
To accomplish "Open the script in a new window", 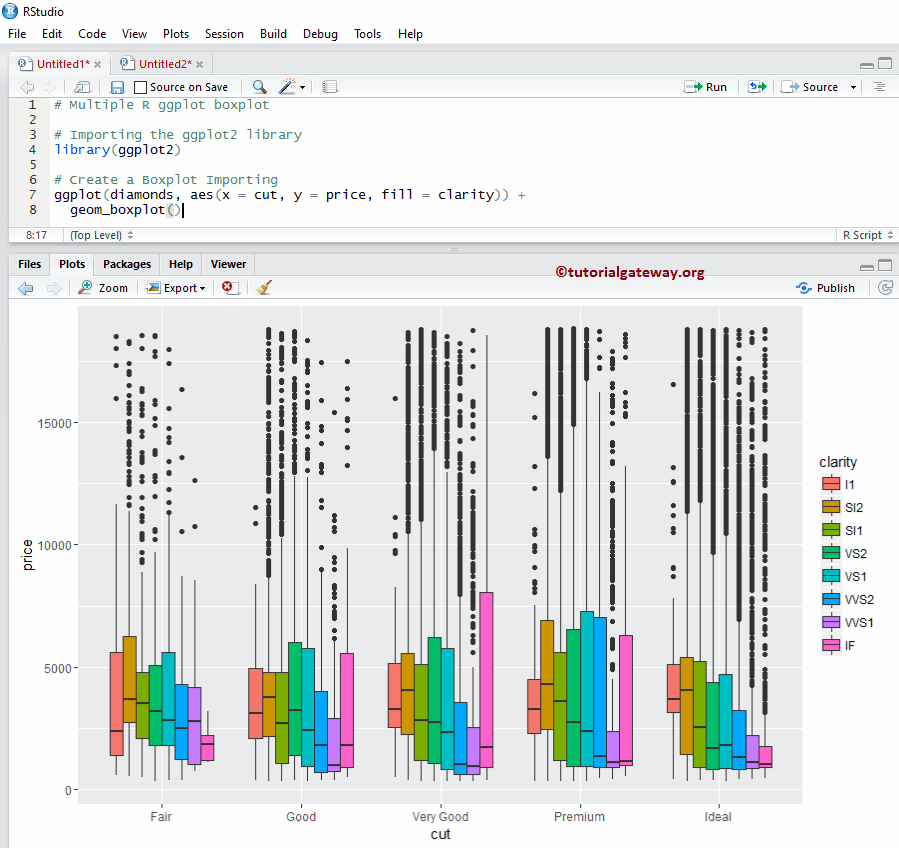I will (82, 86).
